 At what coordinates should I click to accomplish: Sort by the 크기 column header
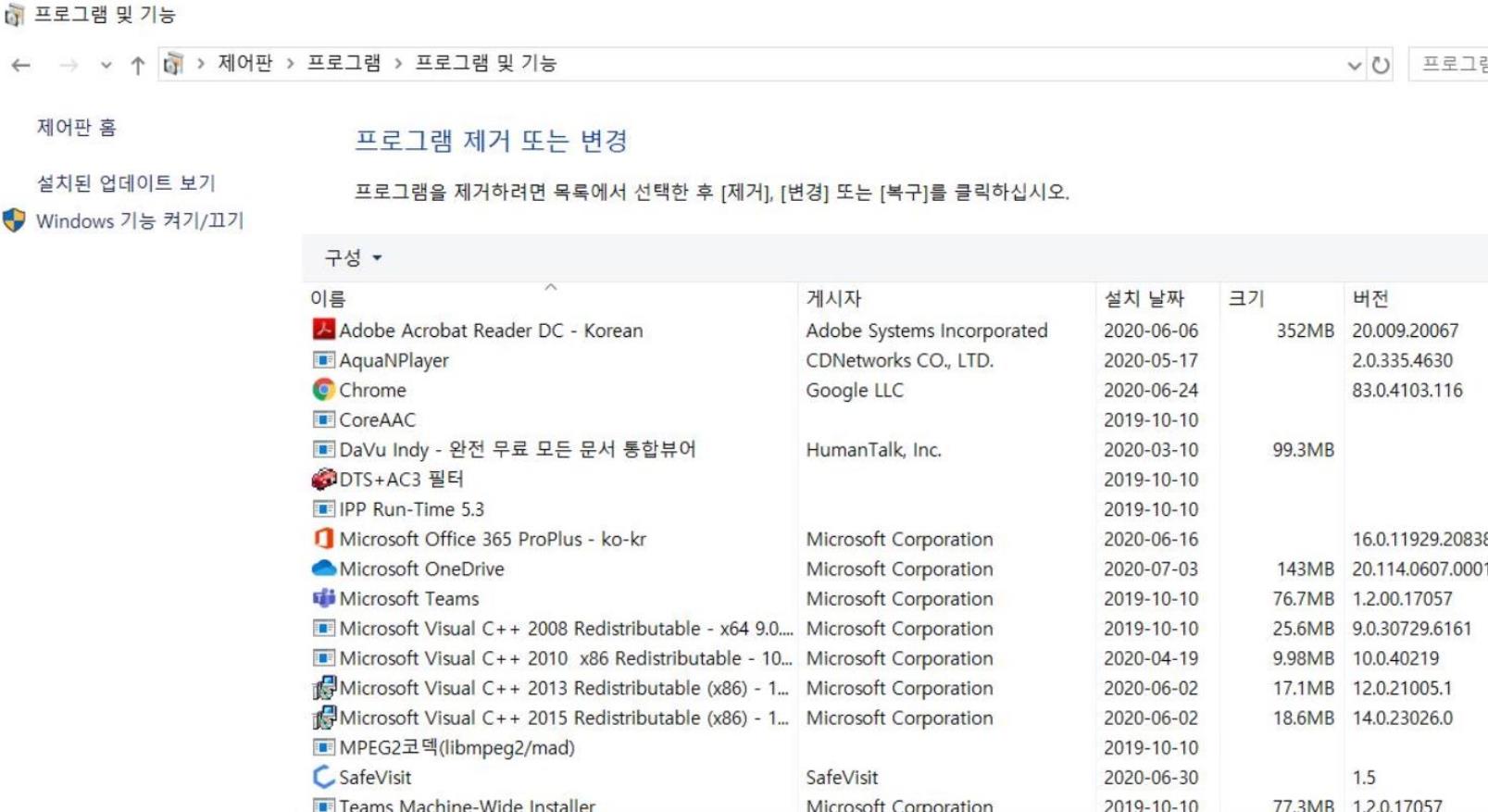(x=1282, y=298)
